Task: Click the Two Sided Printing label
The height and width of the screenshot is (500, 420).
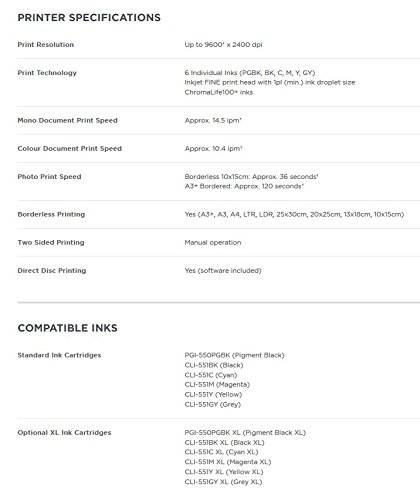Action: (x=51, y=242)
